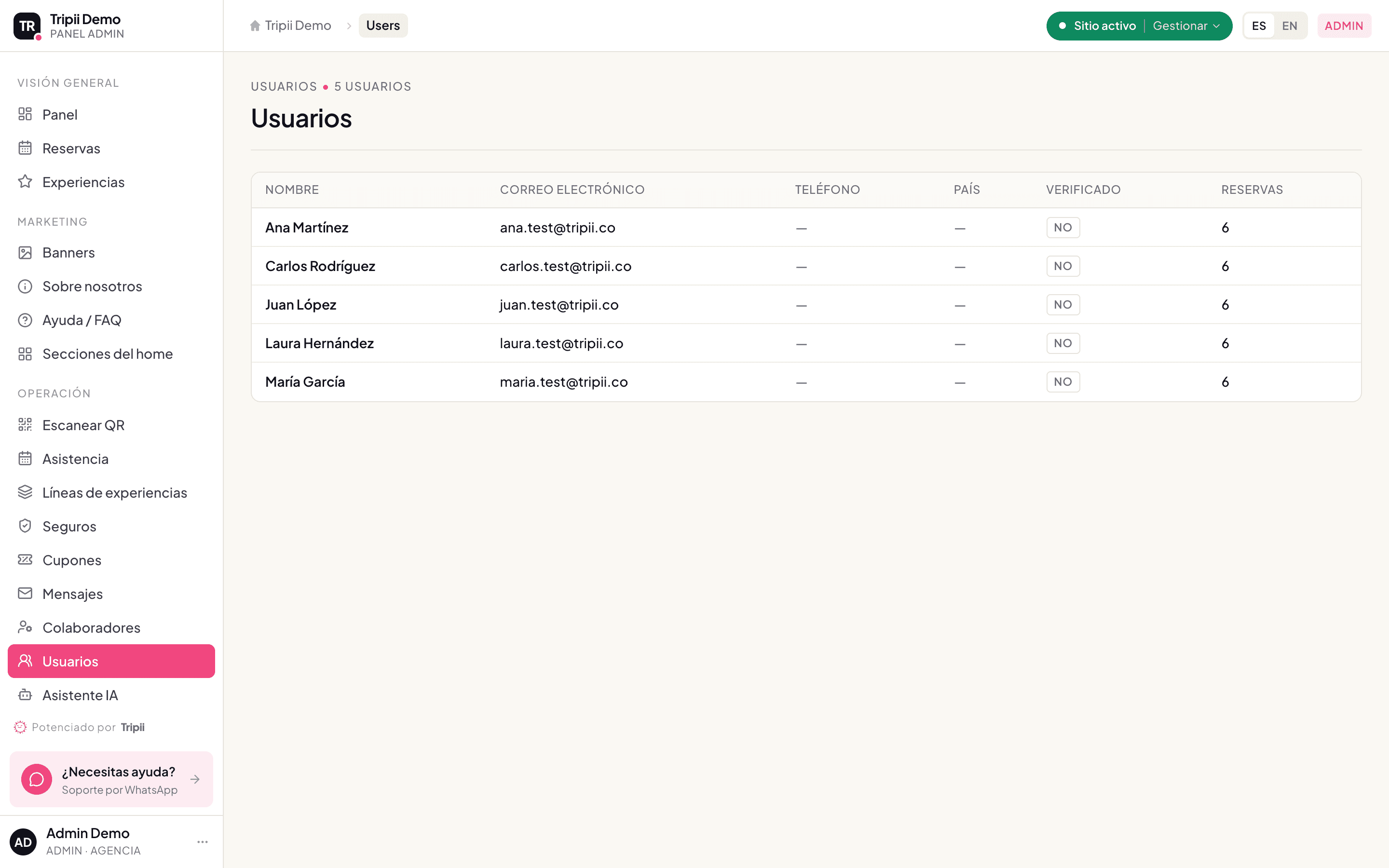Go to Cupones section

[111, 560]
